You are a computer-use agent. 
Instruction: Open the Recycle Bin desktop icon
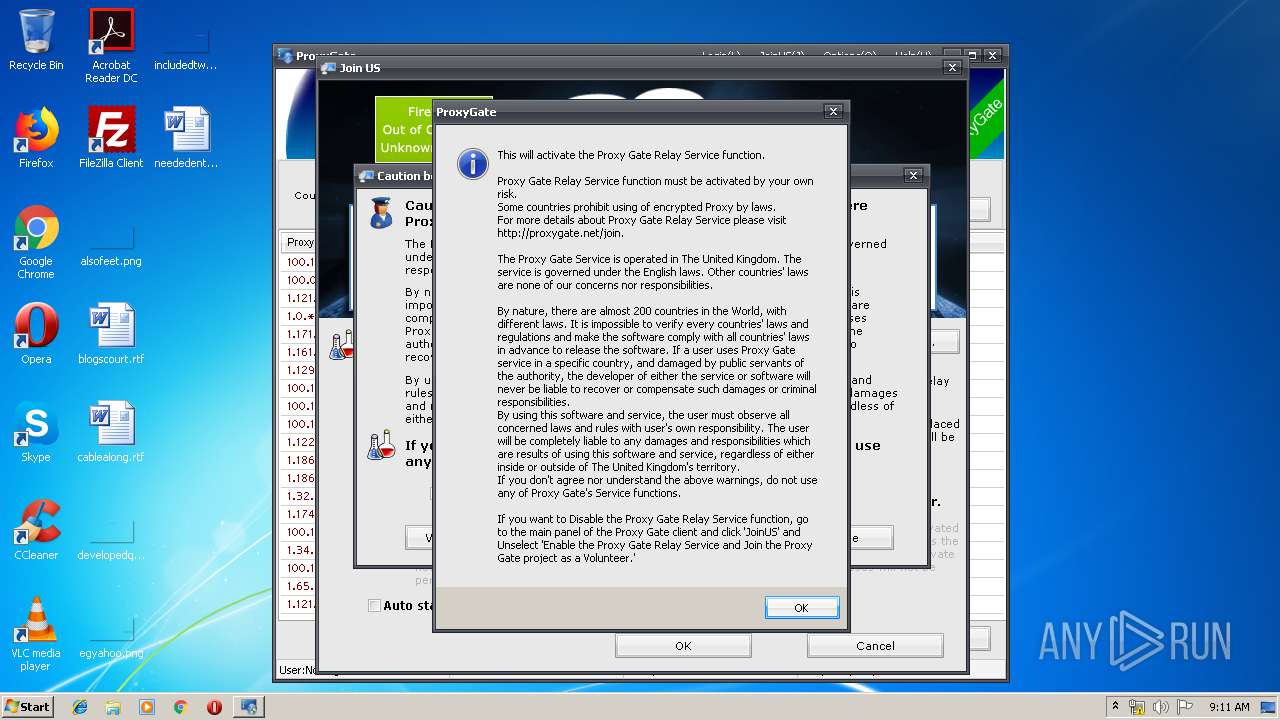pyautogui.click(x=36, y=41)
